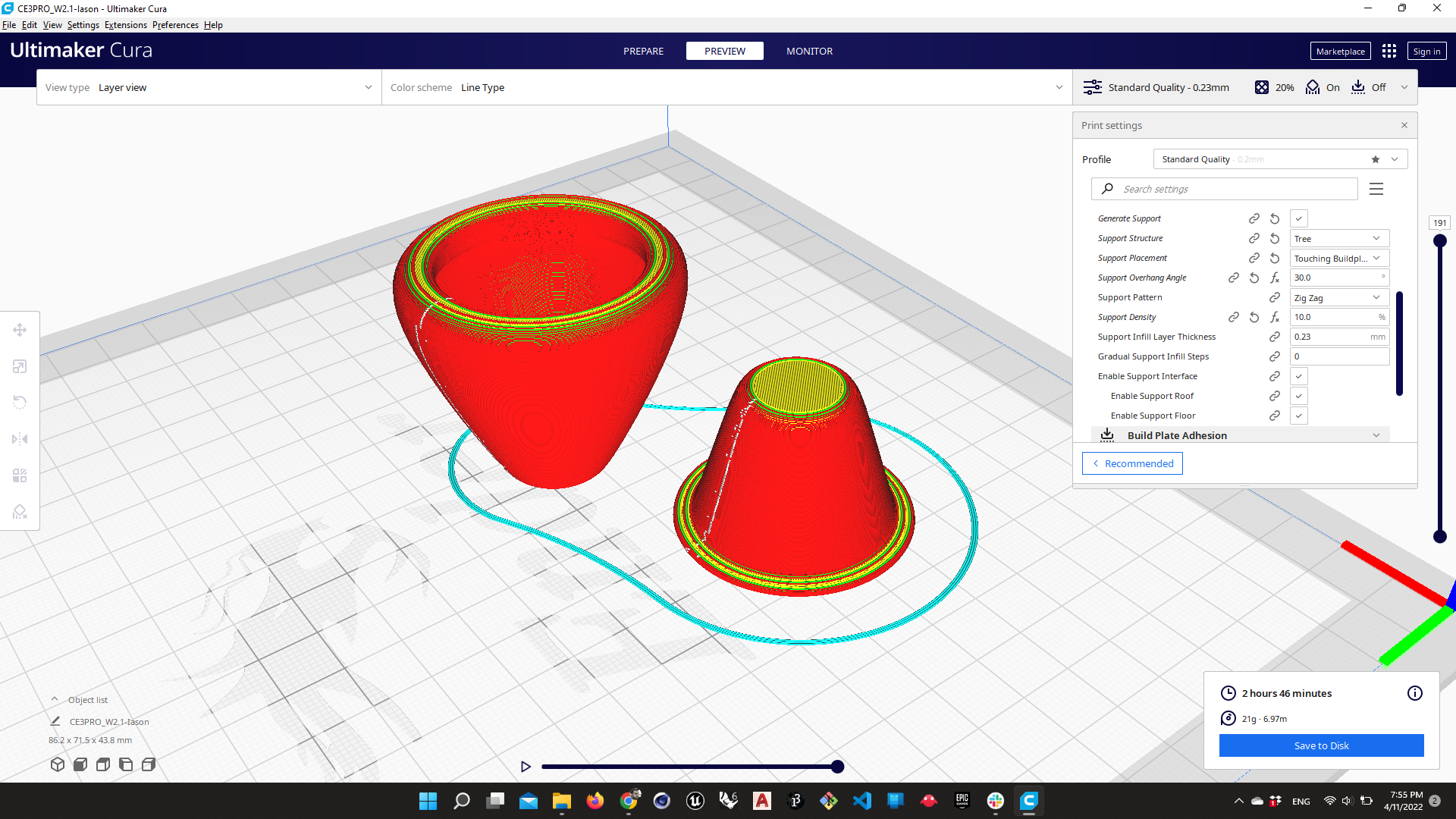Open Per Model Settings tool

click(x=20, y=475)
